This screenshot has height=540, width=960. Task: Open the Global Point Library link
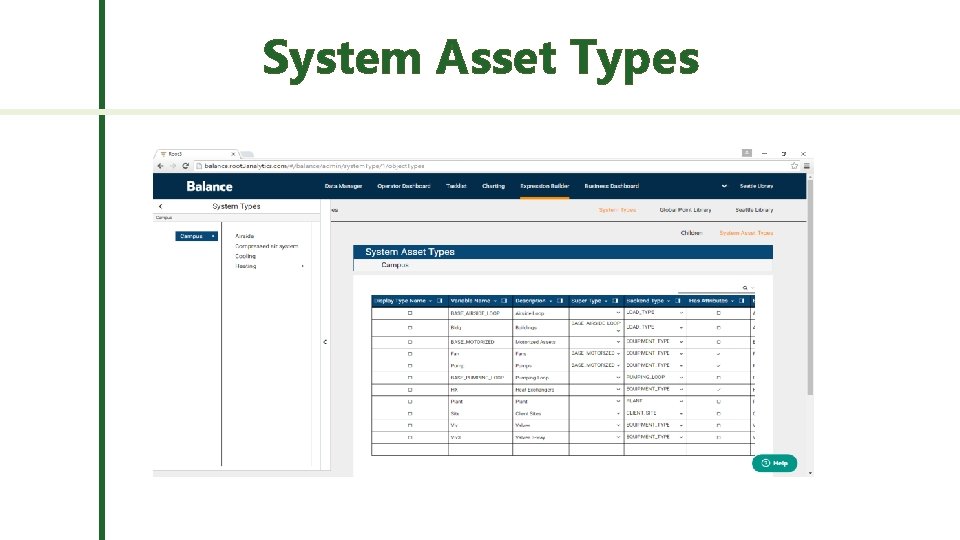685,210
